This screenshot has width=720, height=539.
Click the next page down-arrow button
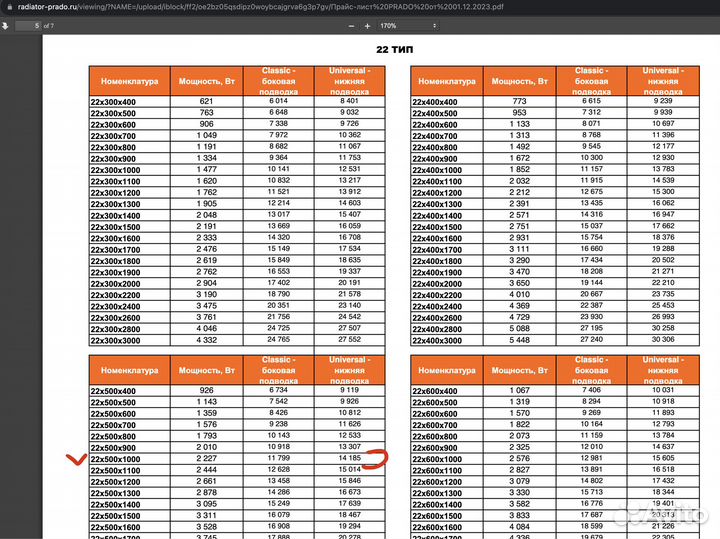coord(7,25)
